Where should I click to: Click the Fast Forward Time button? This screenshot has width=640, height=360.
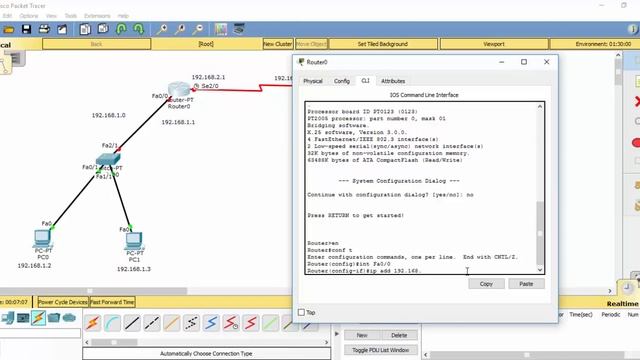[x=112, y=302]
